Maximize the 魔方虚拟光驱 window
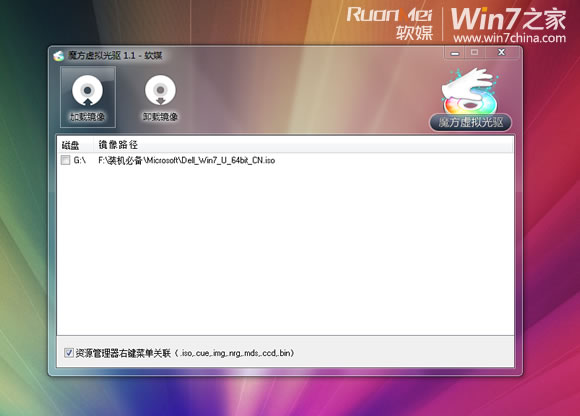 click(475, 53)
